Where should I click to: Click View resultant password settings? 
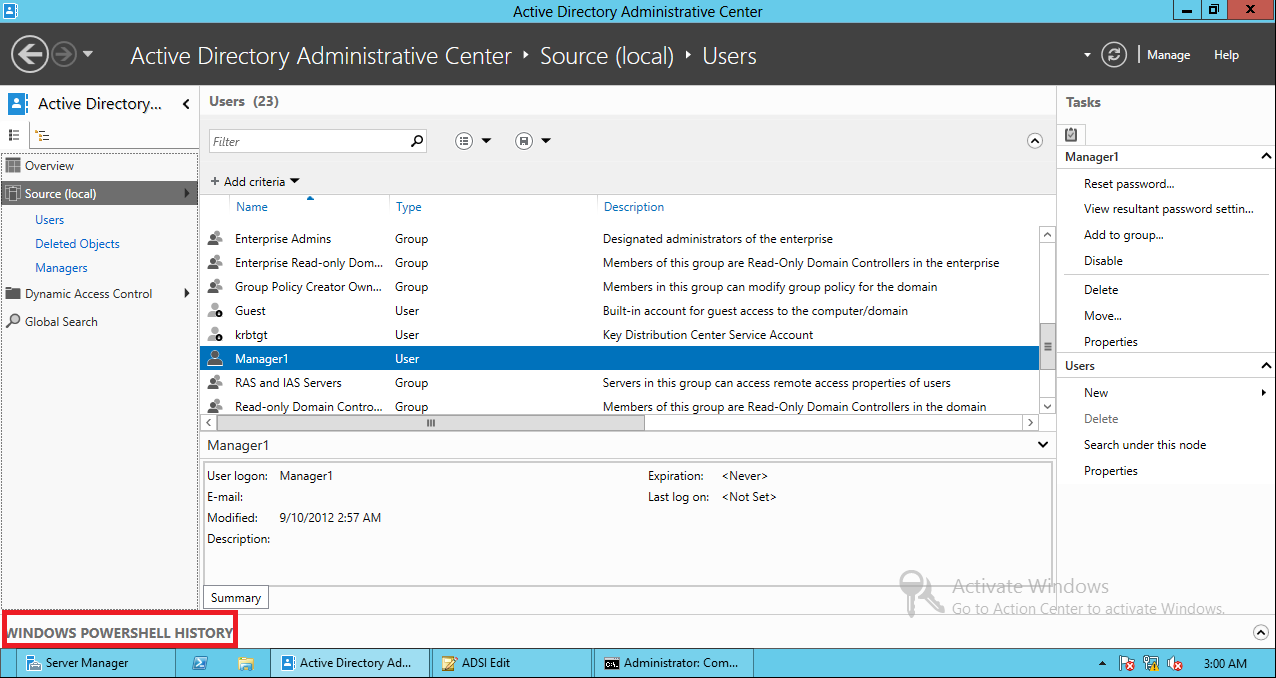pos(1169,209)
